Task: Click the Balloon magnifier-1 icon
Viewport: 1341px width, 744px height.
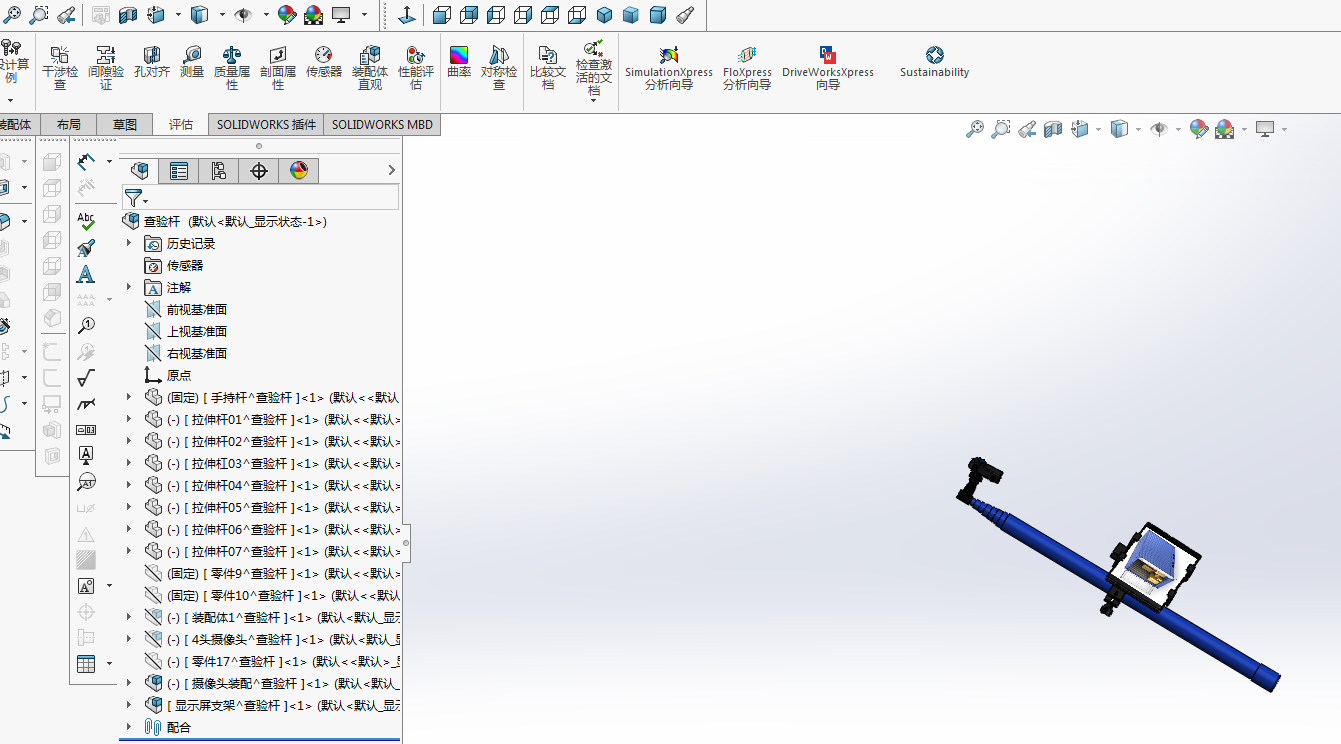Action: point(86,325)
